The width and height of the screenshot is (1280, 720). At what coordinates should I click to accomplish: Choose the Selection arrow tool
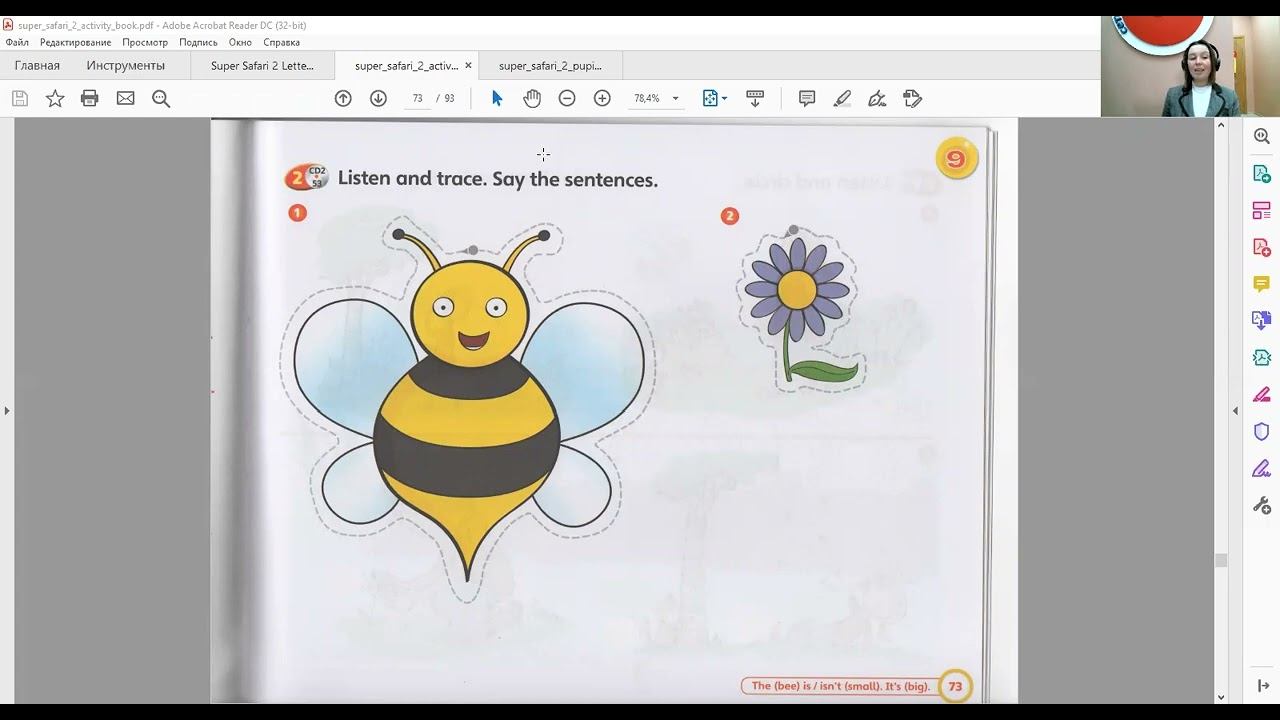(x=497, y=98)
